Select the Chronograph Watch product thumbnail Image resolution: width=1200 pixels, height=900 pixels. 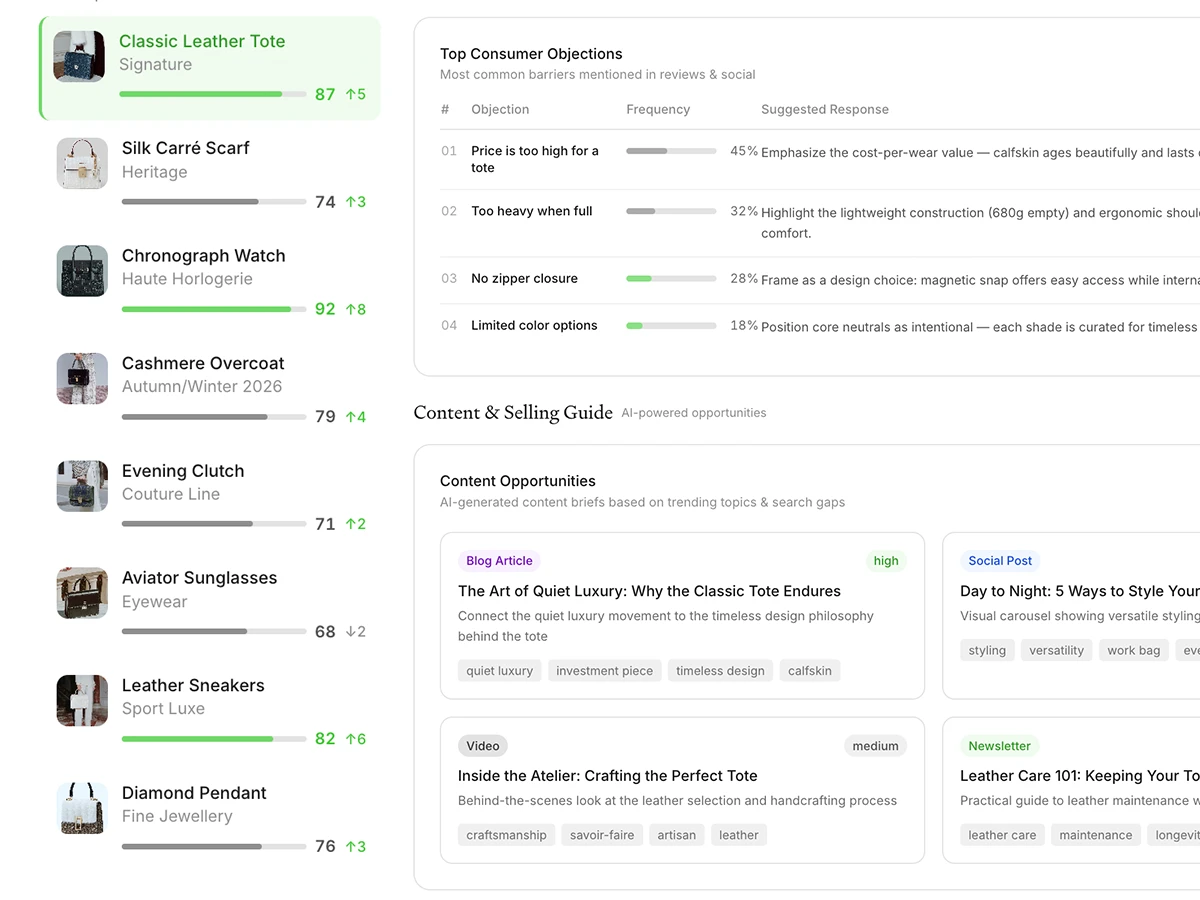pos(82,271)
